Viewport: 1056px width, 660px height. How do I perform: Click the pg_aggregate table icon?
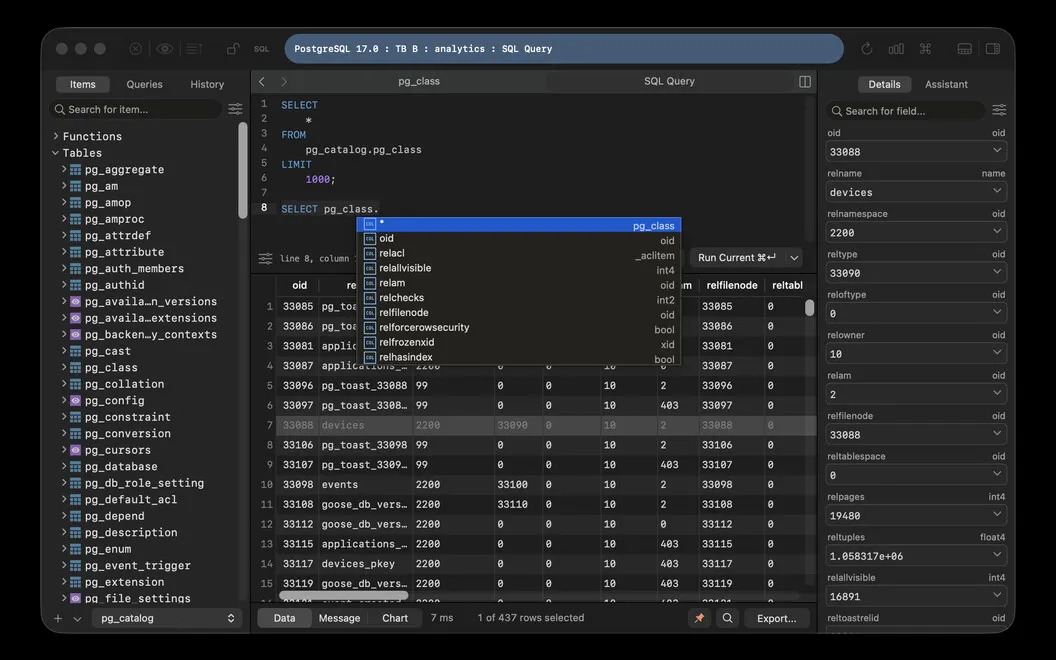click(x=75, y=170)
